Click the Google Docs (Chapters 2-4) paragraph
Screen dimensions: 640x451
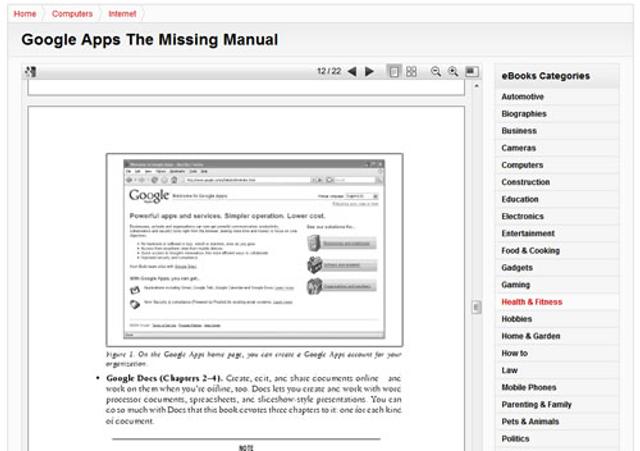253,399
